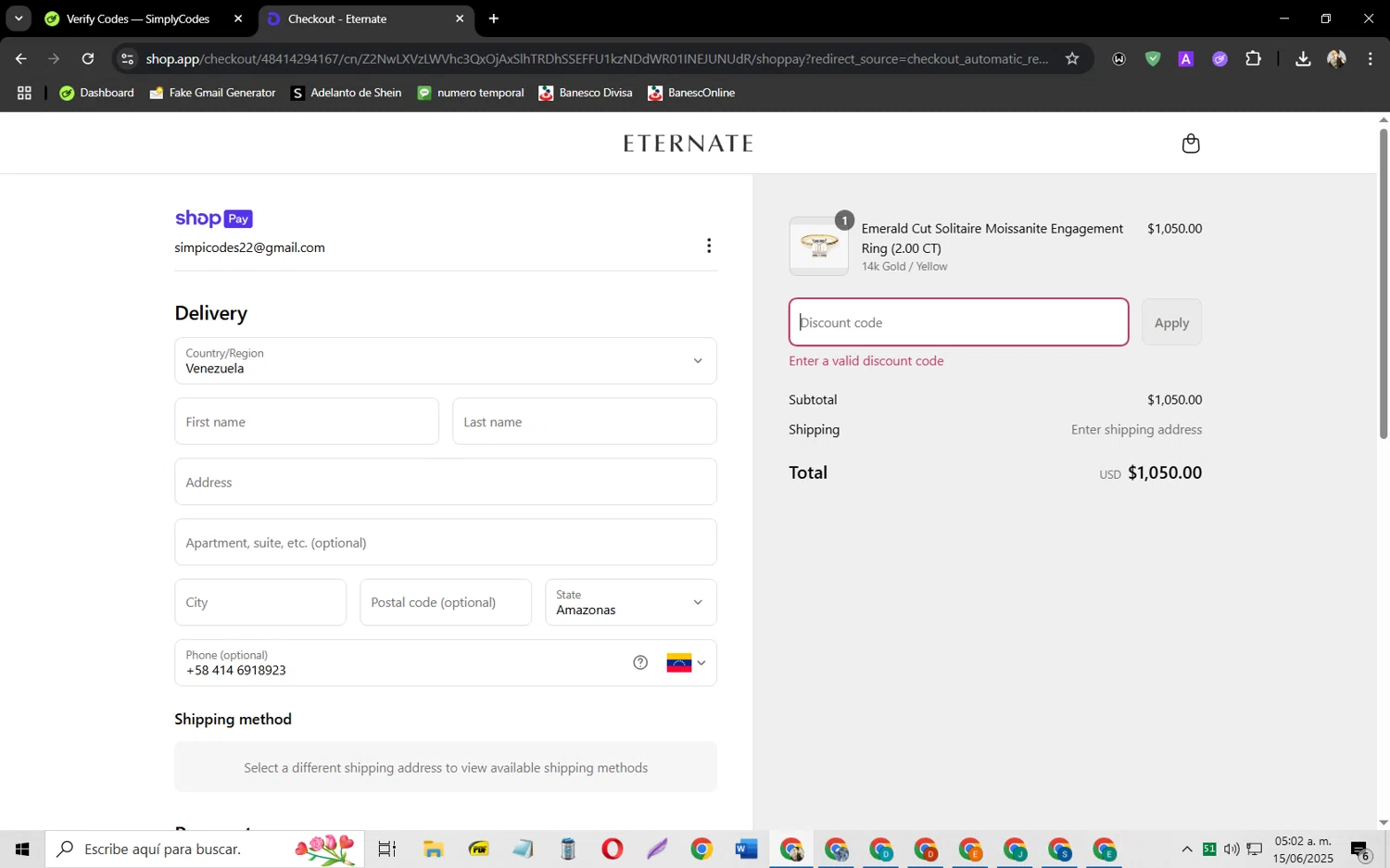Open Task View in the taskbar
The width and height of the screenshot is (1390, 868).
pyautogui.click(x=387, y=849)
